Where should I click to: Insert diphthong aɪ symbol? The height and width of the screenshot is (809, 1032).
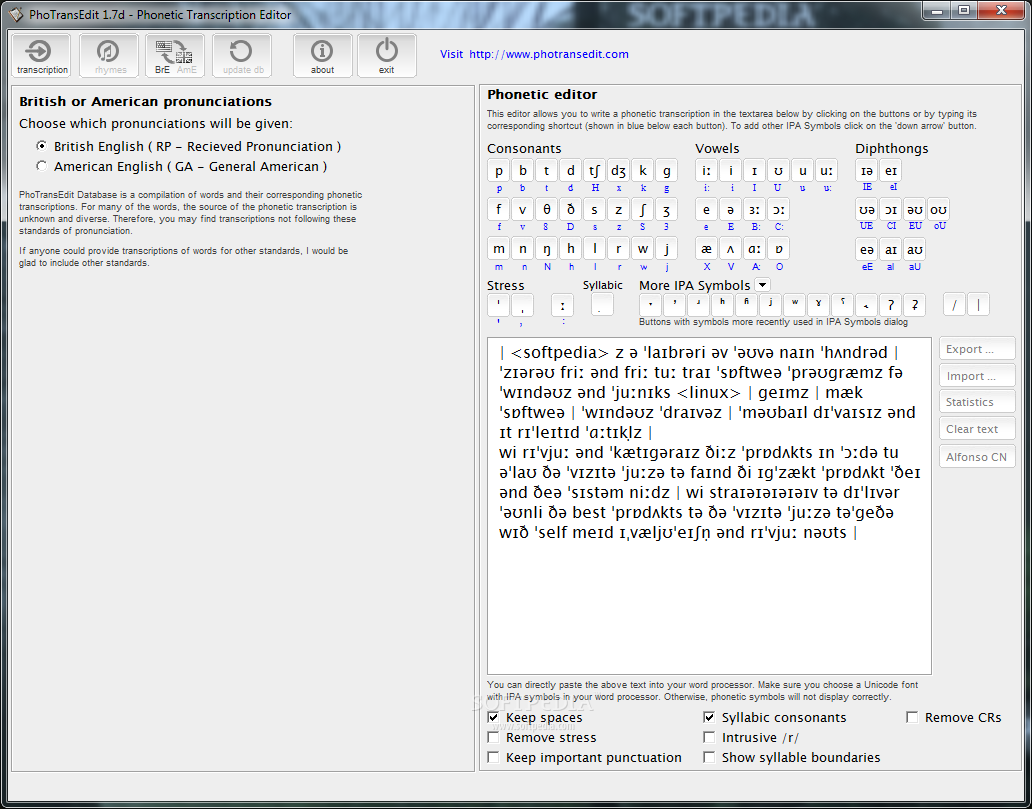pyautogui.click(x=890, y=249)
